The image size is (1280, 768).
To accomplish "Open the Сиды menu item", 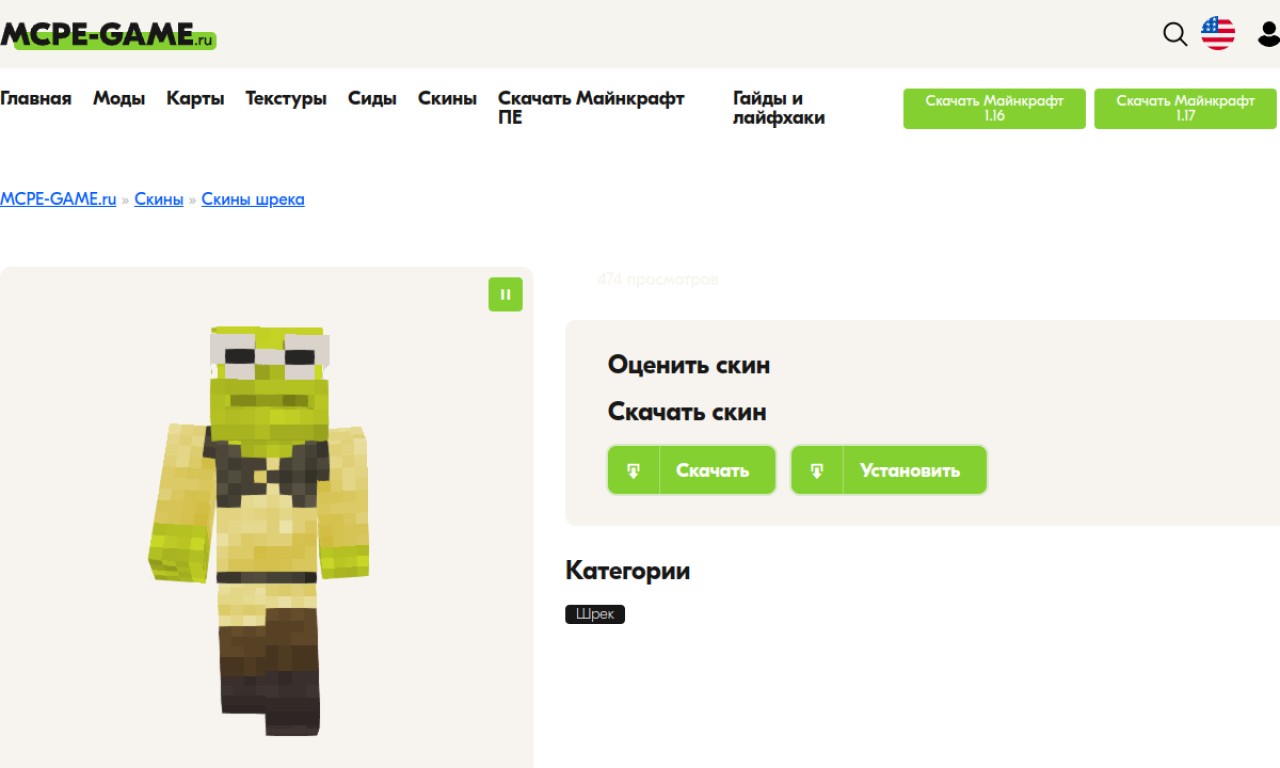I will (x=372, y=98).
